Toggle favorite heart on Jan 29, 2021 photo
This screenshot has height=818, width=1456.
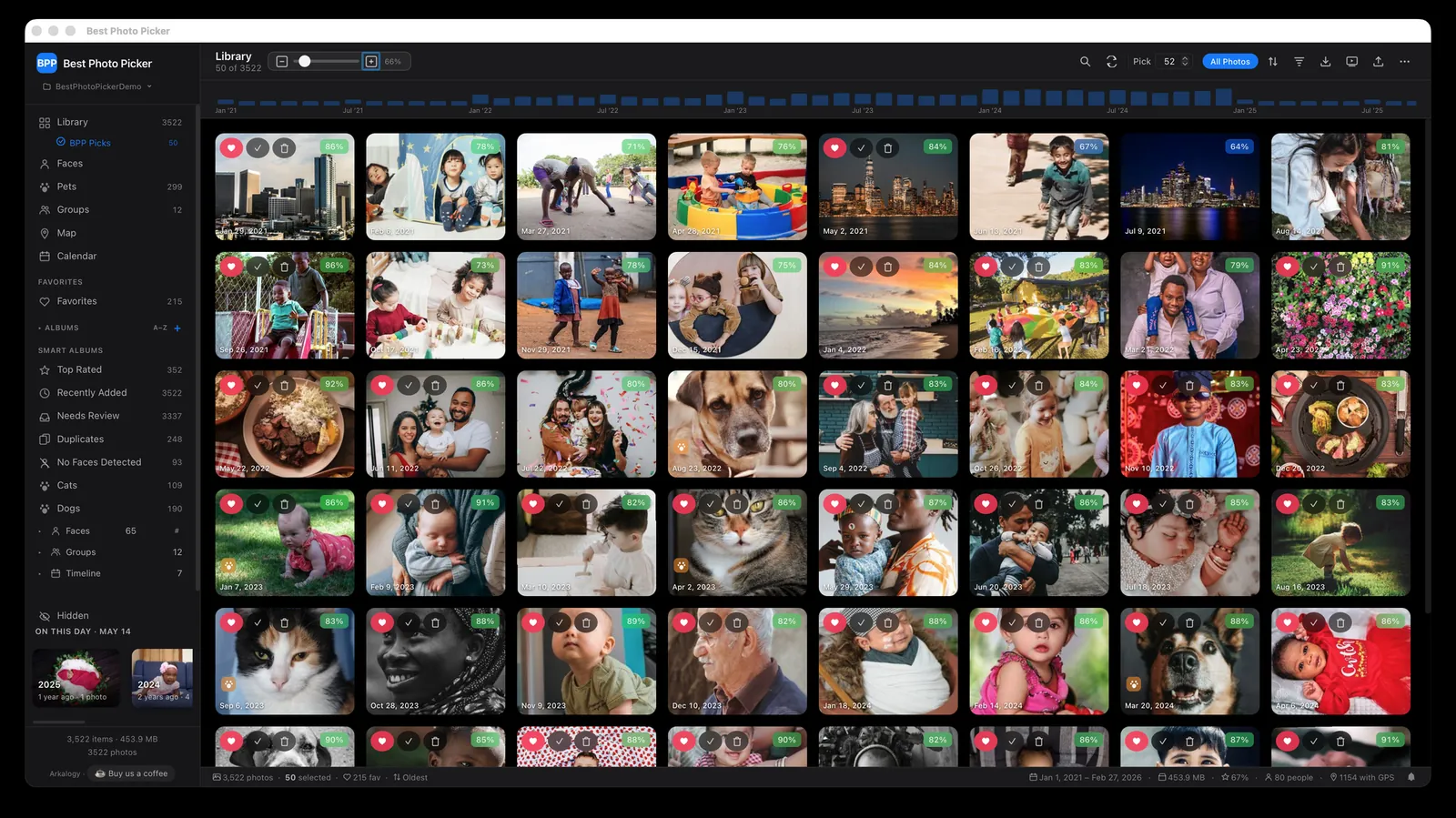[x=231, y=147]
